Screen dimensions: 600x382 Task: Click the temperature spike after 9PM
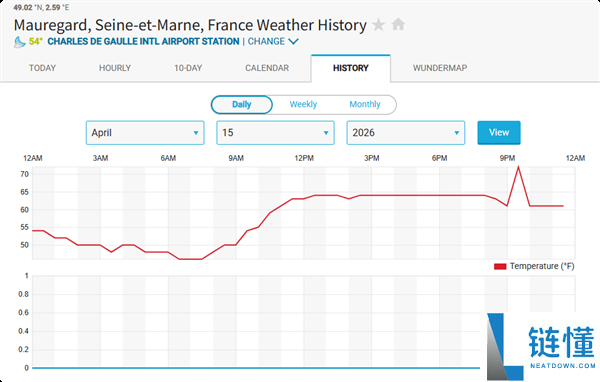coord(518,167)
